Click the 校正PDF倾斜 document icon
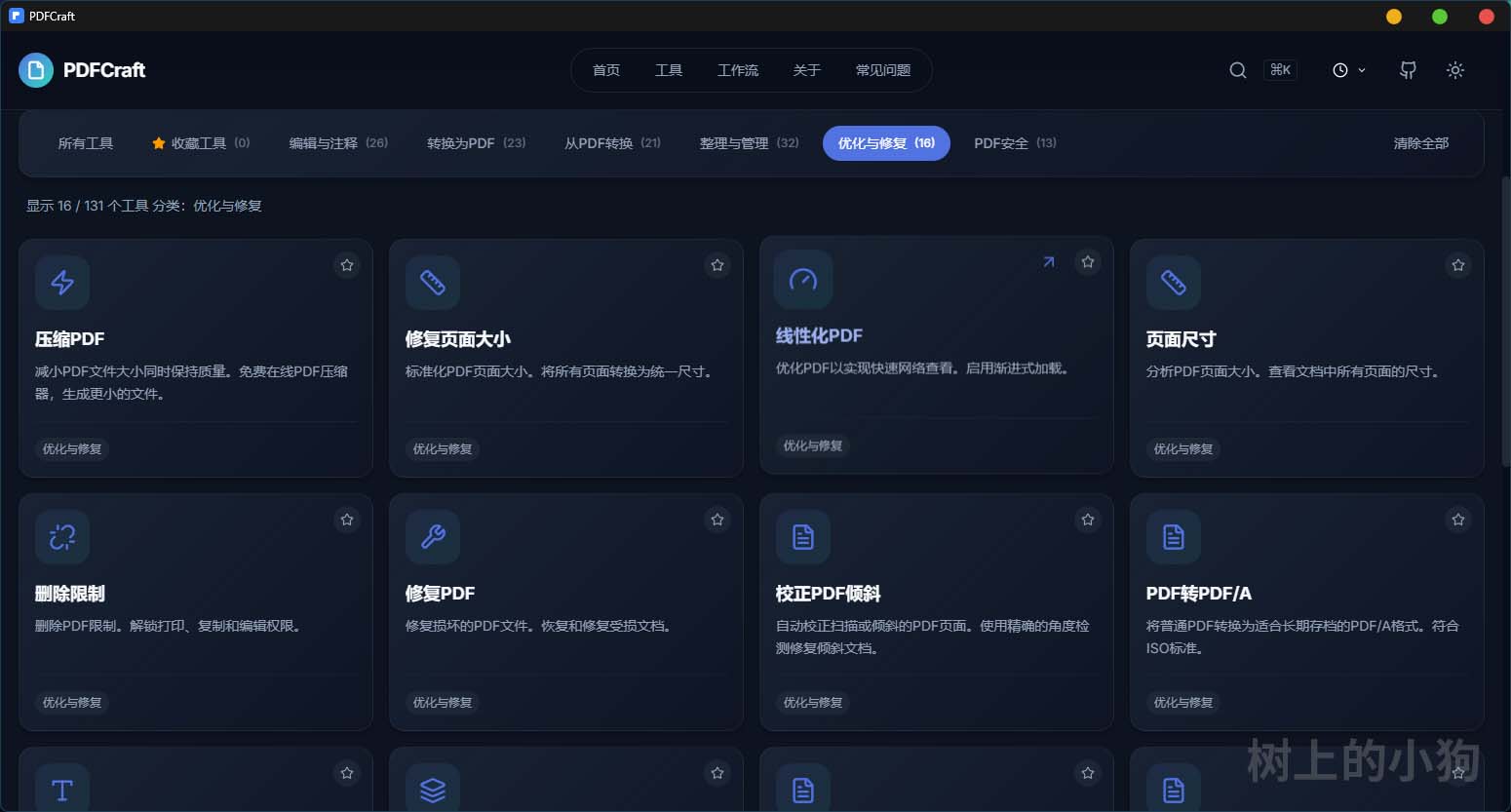Screen dimensions: 1511x812 803,536
